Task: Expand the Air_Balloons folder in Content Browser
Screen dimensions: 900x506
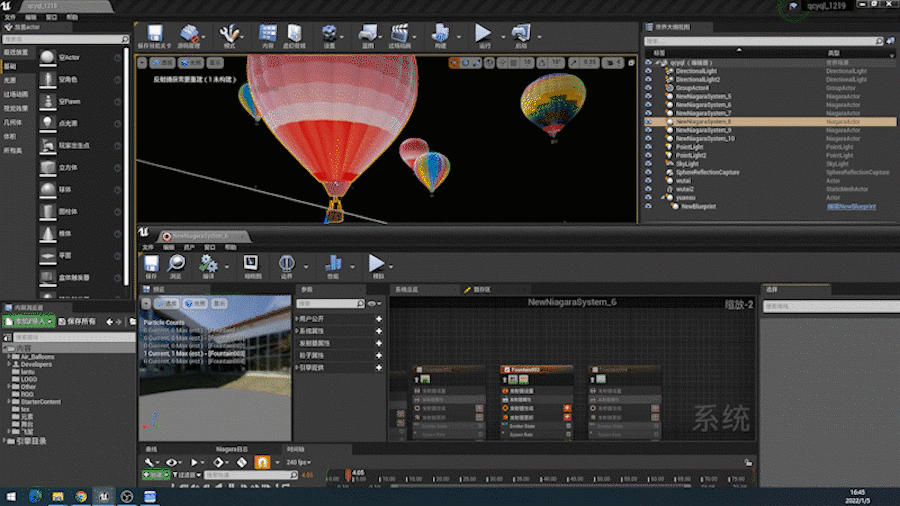Action: pyautogui.click(x=9, y=357)
